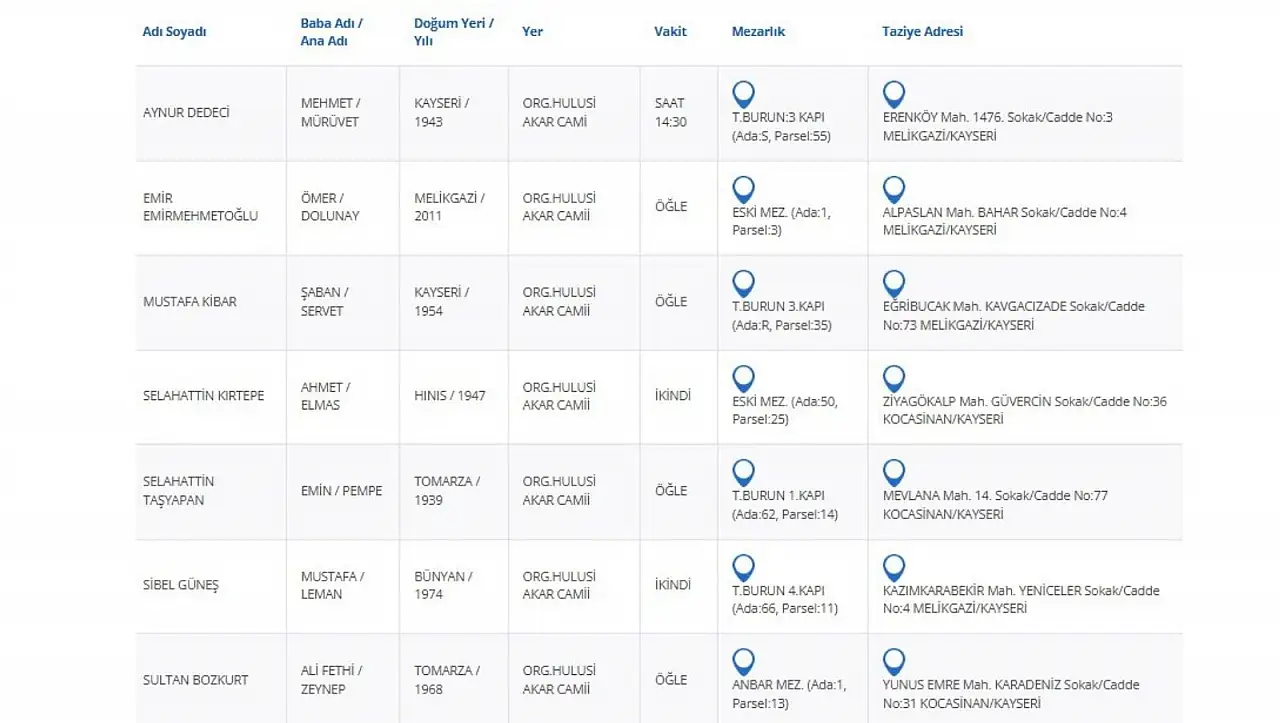
Task: Click the Adı Soyadı column header
Action: pyautogui.click(x=174, y=32)
